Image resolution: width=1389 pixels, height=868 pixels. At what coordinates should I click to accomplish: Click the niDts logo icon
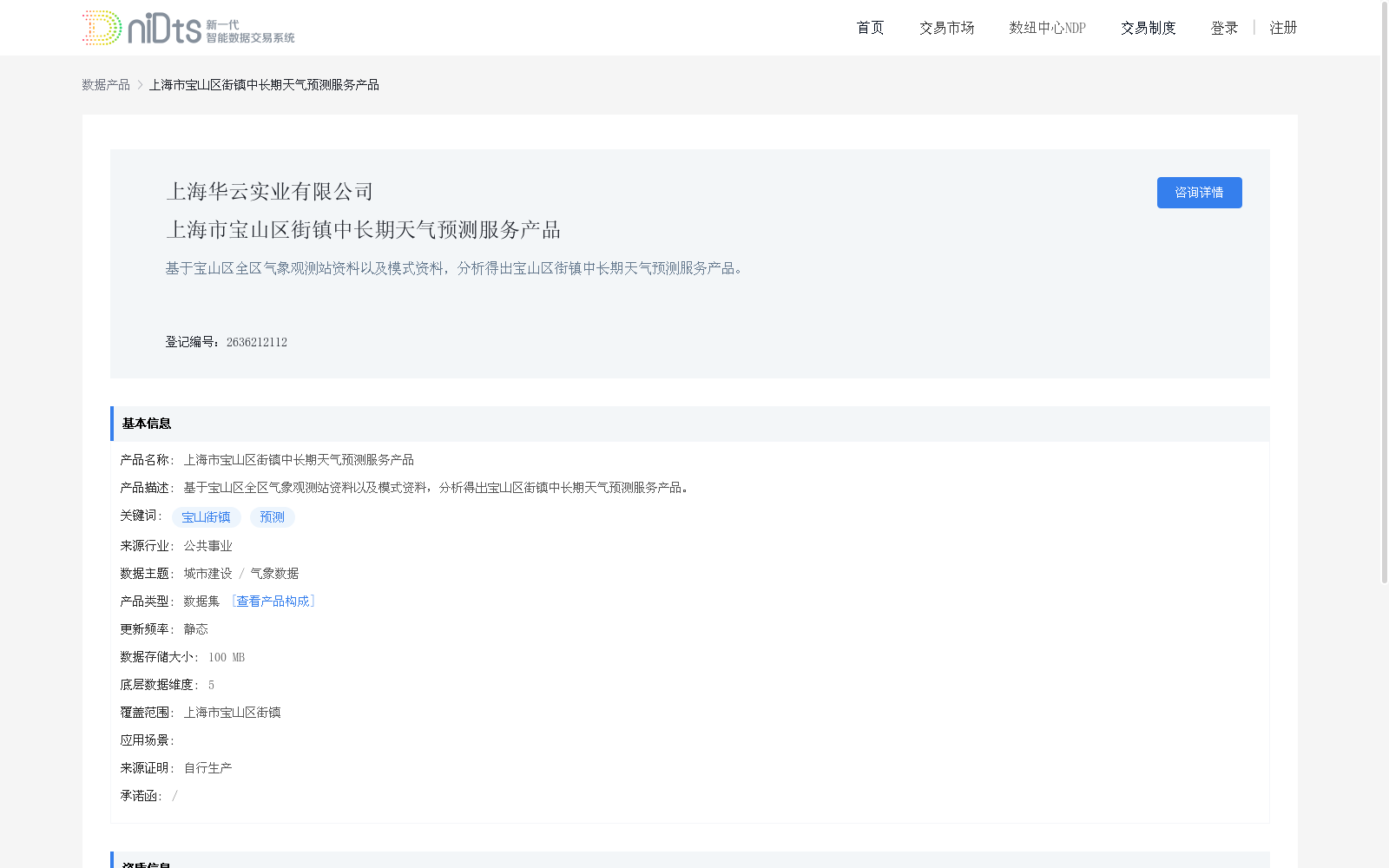coord(188,28)
